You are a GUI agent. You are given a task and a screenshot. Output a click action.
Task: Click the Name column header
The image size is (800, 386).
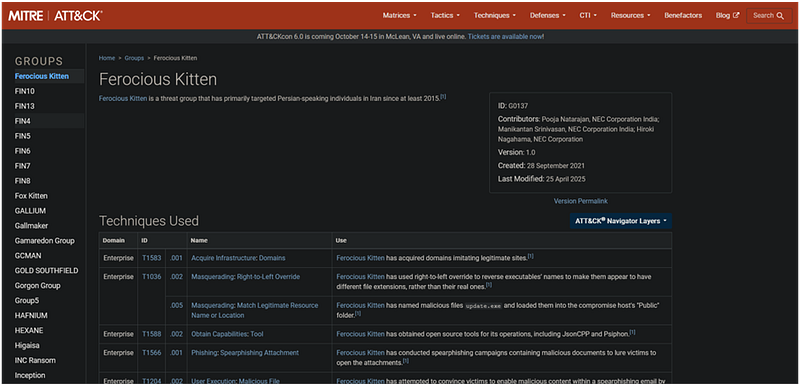pyautogui.click(x=199, y=240)
